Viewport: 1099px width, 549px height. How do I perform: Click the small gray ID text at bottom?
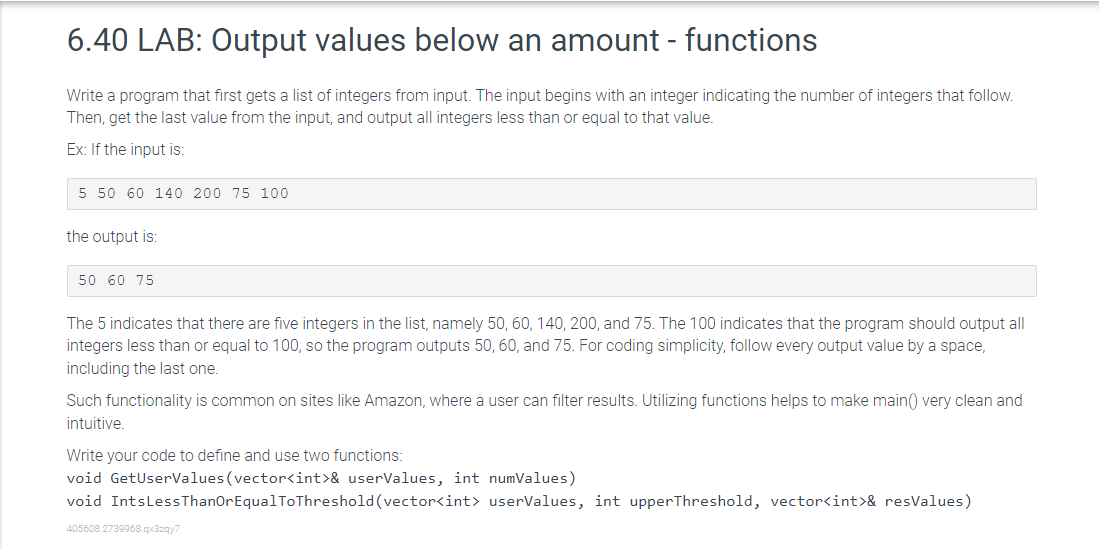coord(123,529)
